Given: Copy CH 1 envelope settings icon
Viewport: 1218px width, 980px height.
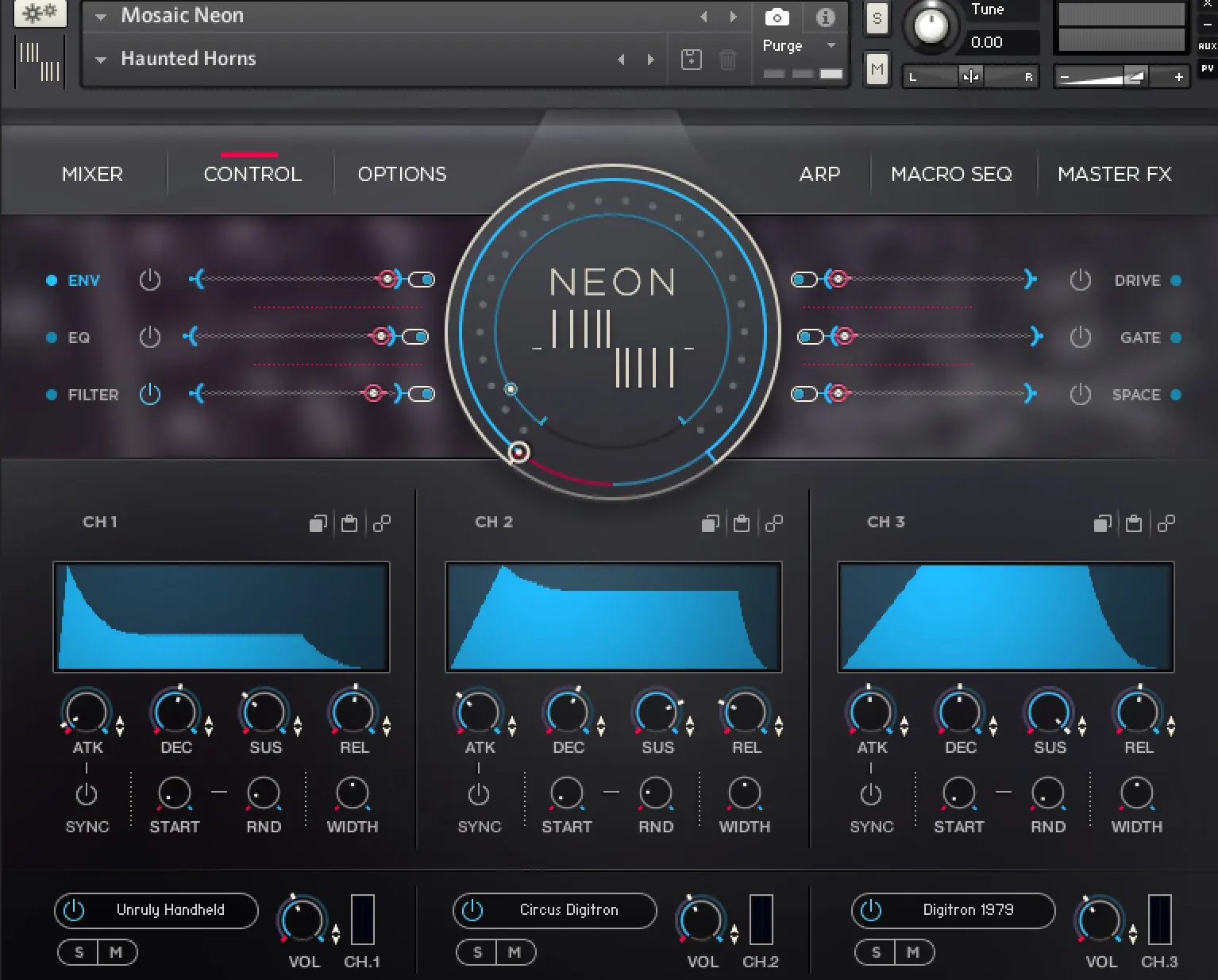Looking at the screenshot, I should (x=318, y=523).
